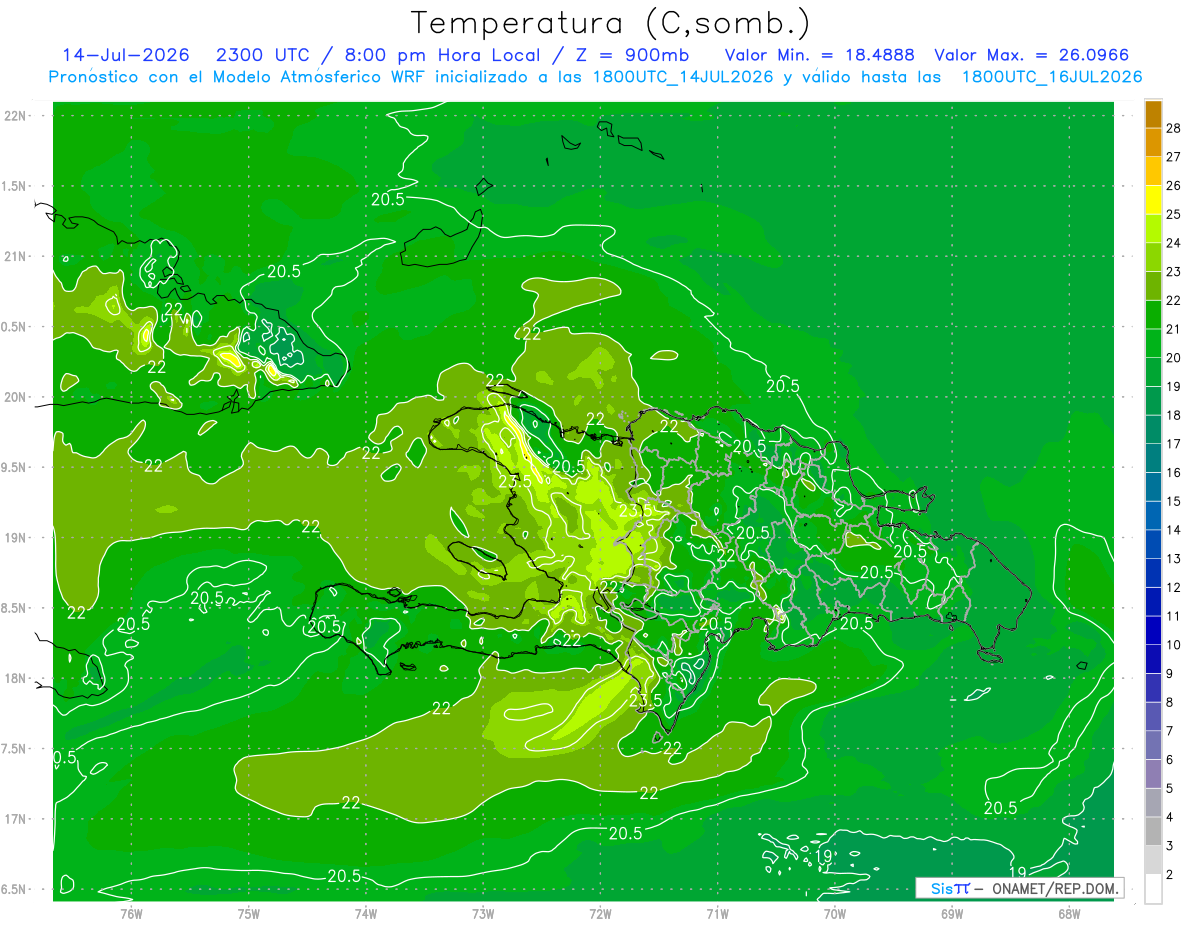Click "Valor Min. = 18.4888" value
This screenshot has width=1200, height=927.
click(819, 55)
